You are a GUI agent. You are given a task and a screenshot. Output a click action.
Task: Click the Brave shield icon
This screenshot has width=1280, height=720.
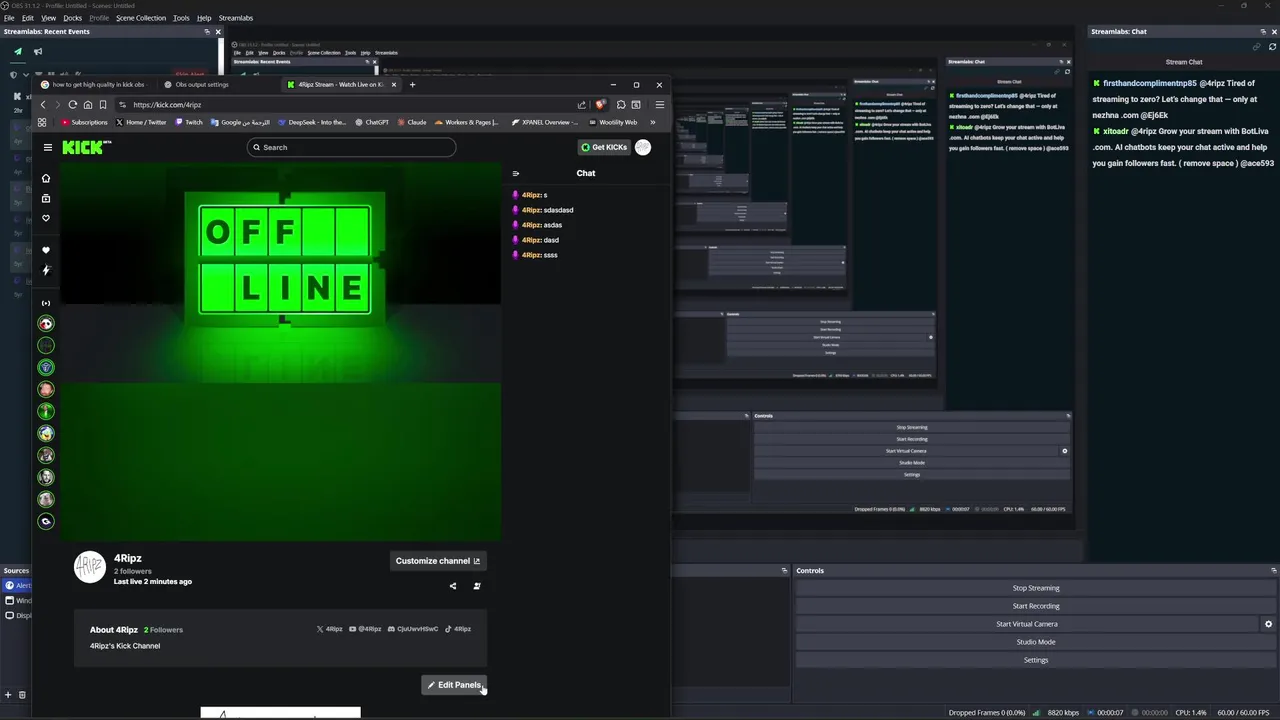click(x=600, y=104)
